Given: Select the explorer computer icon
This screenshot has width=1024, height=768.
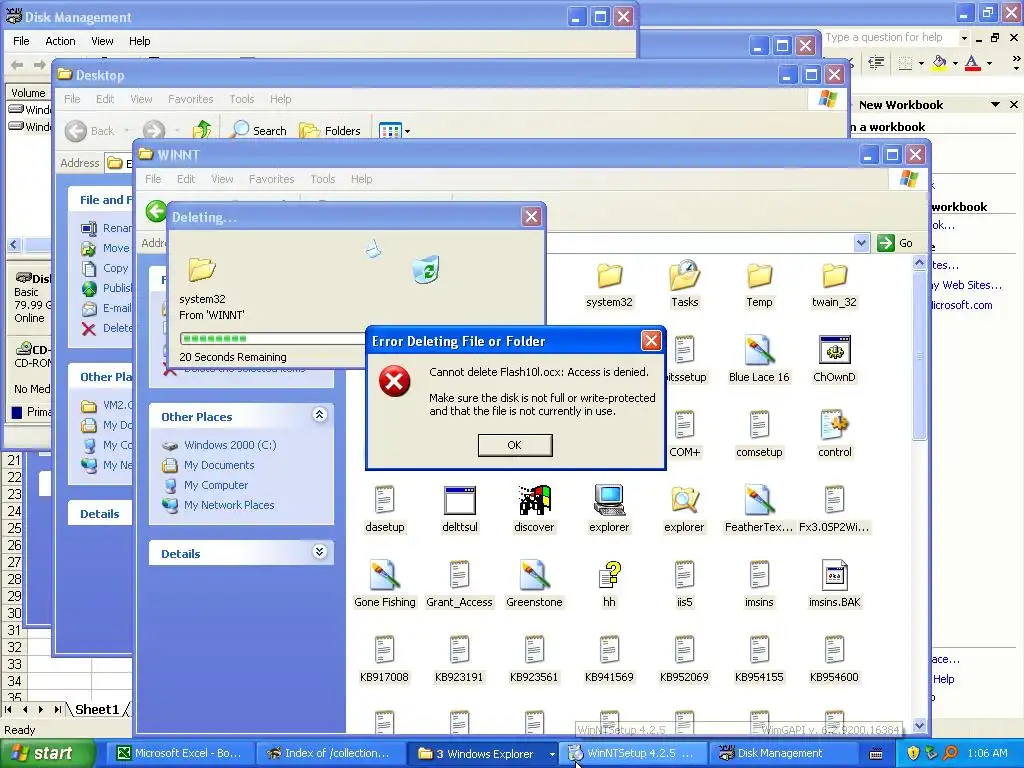Looking at the screenshot, I should click(x=609, y=509).
